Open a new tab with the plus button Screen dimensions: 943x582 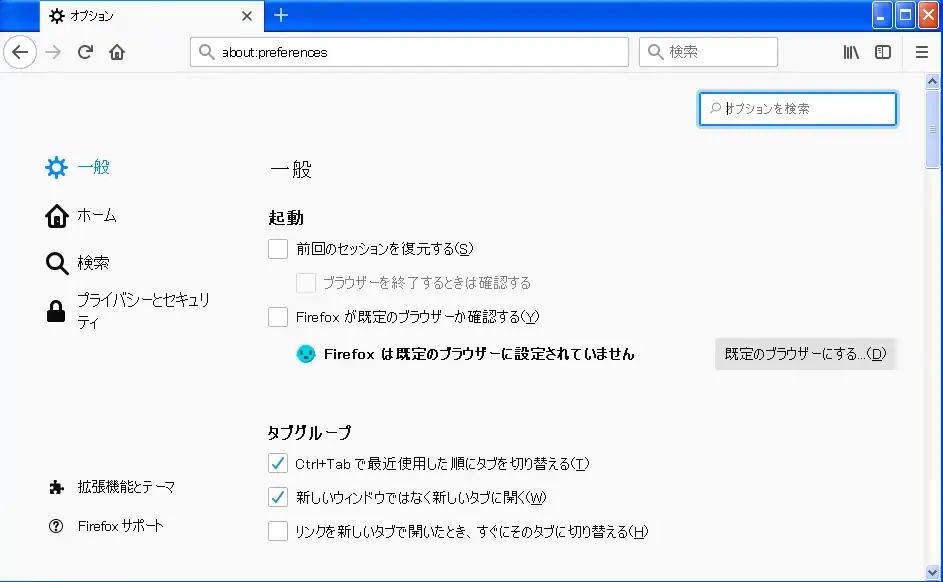click(281, 15)
